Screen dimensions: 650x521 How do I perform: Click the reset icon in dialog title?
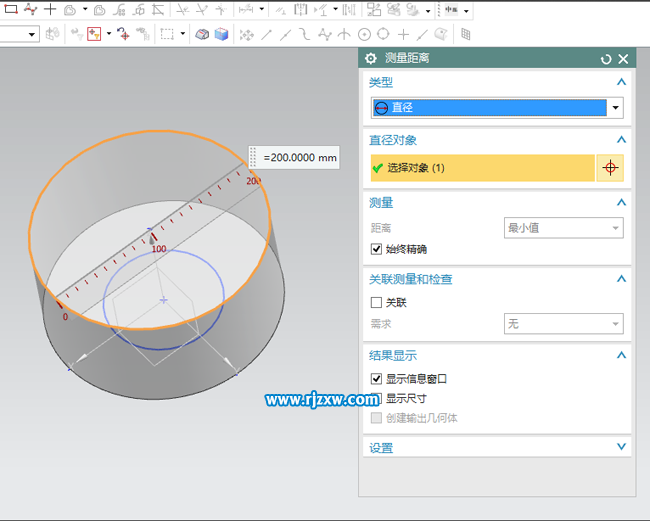pyautogui.click(x=606, y=59)
